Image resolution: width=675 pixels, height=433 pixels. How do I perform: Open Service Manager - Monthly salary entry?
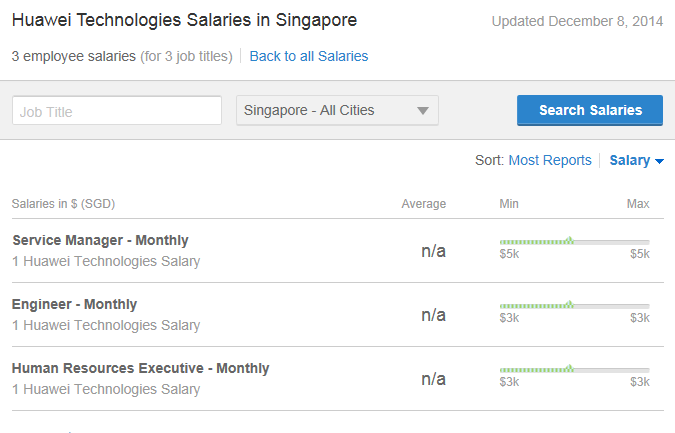tap(100, 240)
